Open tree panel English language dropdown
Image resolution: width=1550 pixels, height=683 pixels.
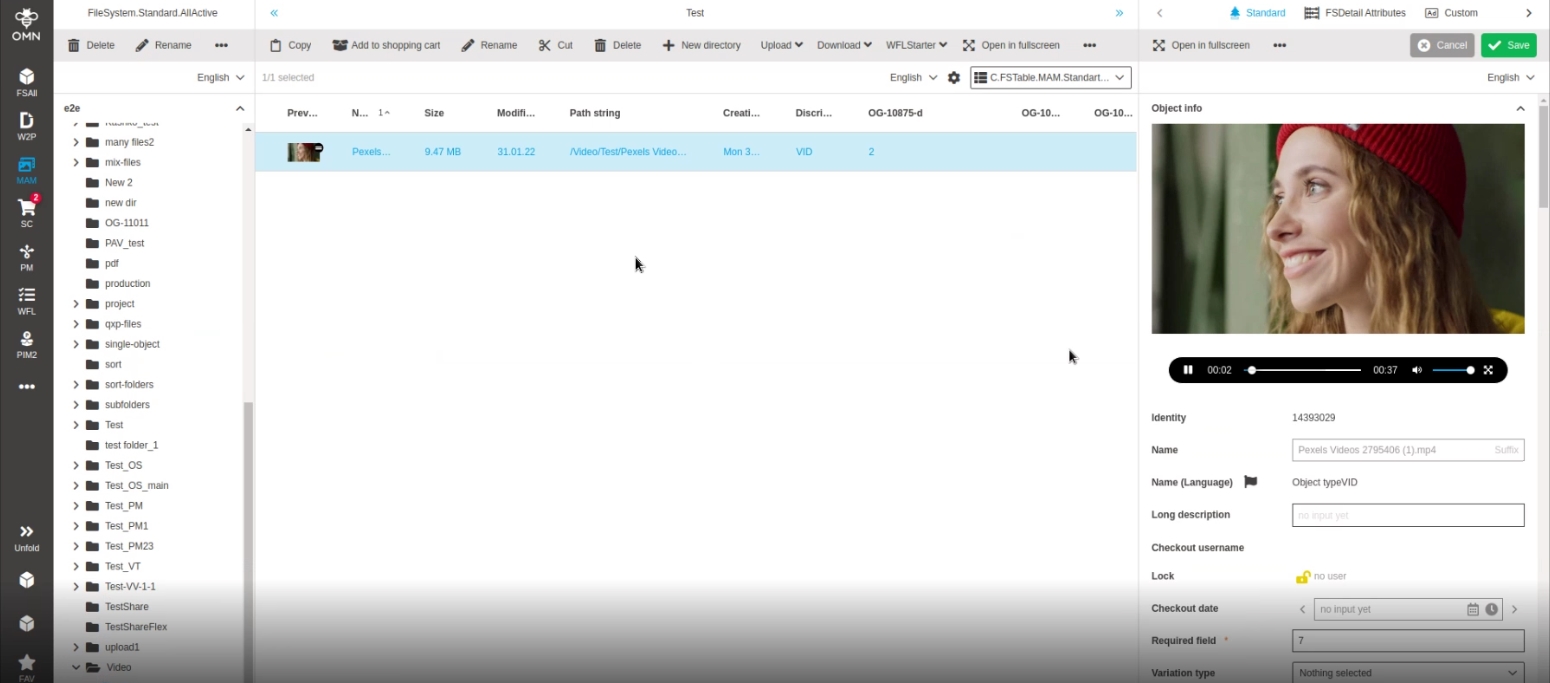pyautogui.click(x=221, y=77)
